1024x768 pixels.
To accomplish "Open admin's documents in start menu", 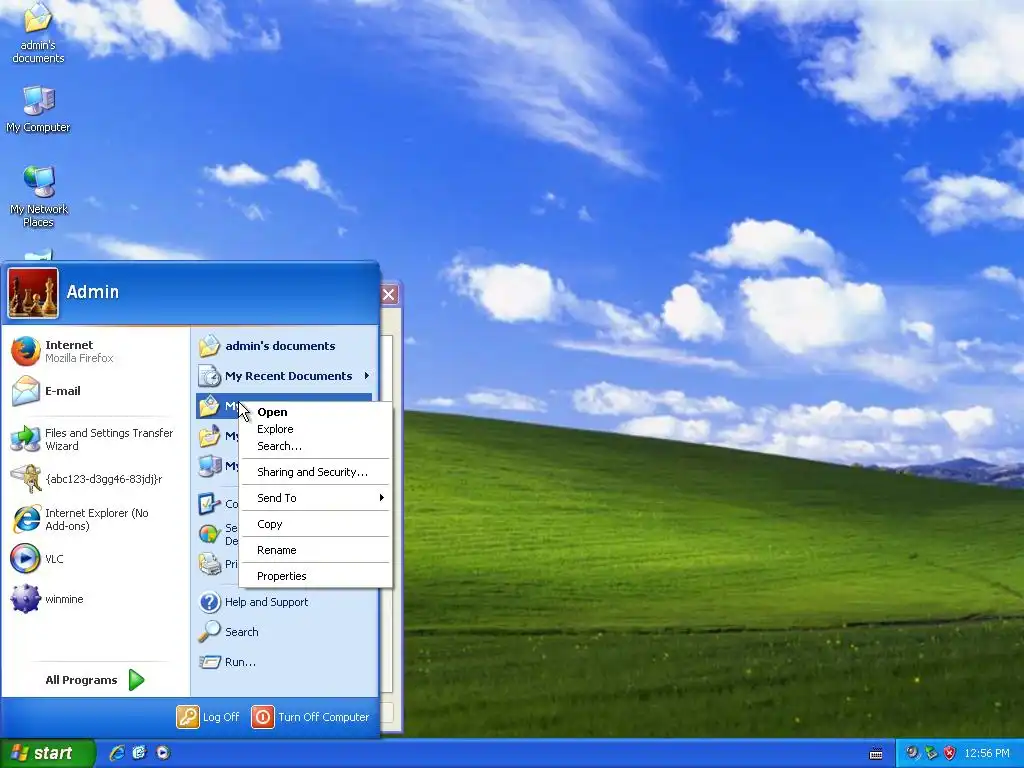I will pos(283,346).
